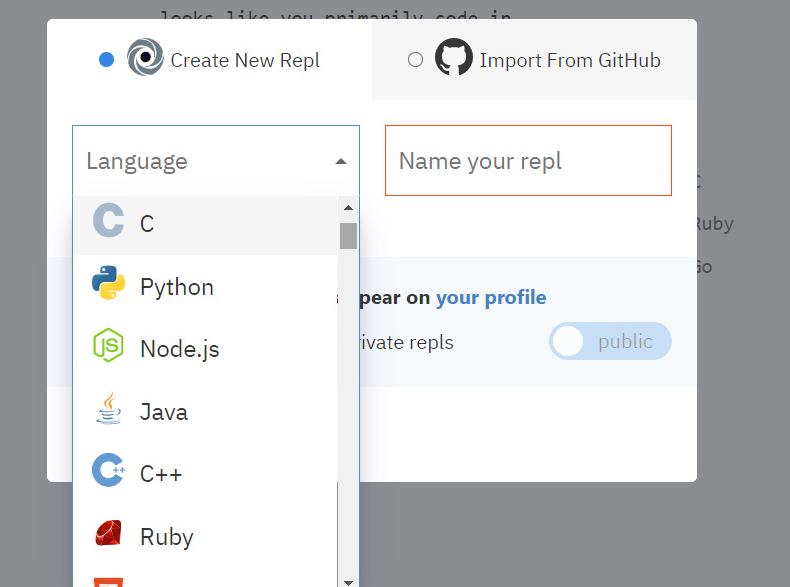Open the Create New Repl tab label
Viewport: 790px width, 587px height.
click(x=245, y=60)
